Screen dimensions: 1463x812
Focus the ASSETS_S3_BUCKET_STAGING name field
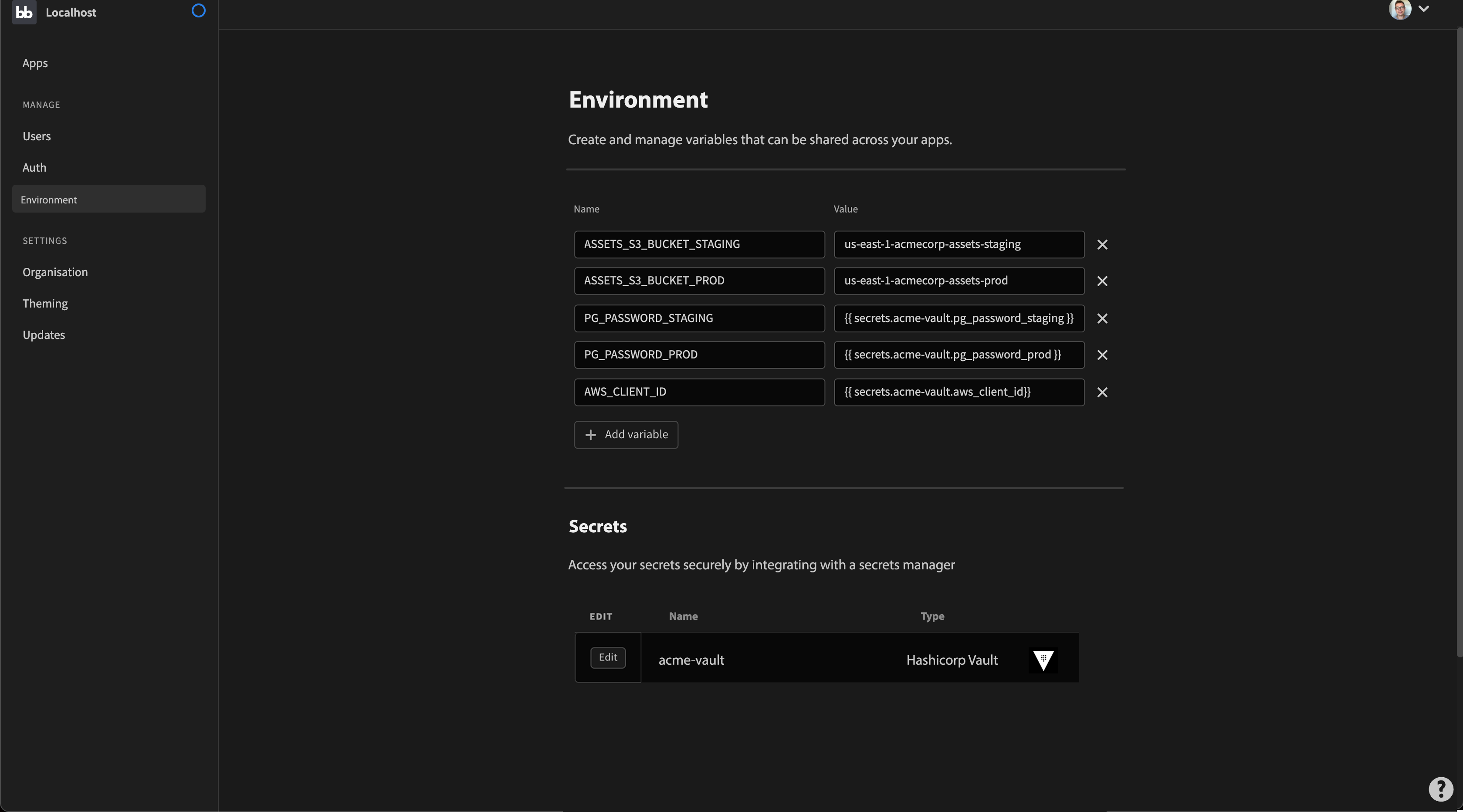coord(699,244)
